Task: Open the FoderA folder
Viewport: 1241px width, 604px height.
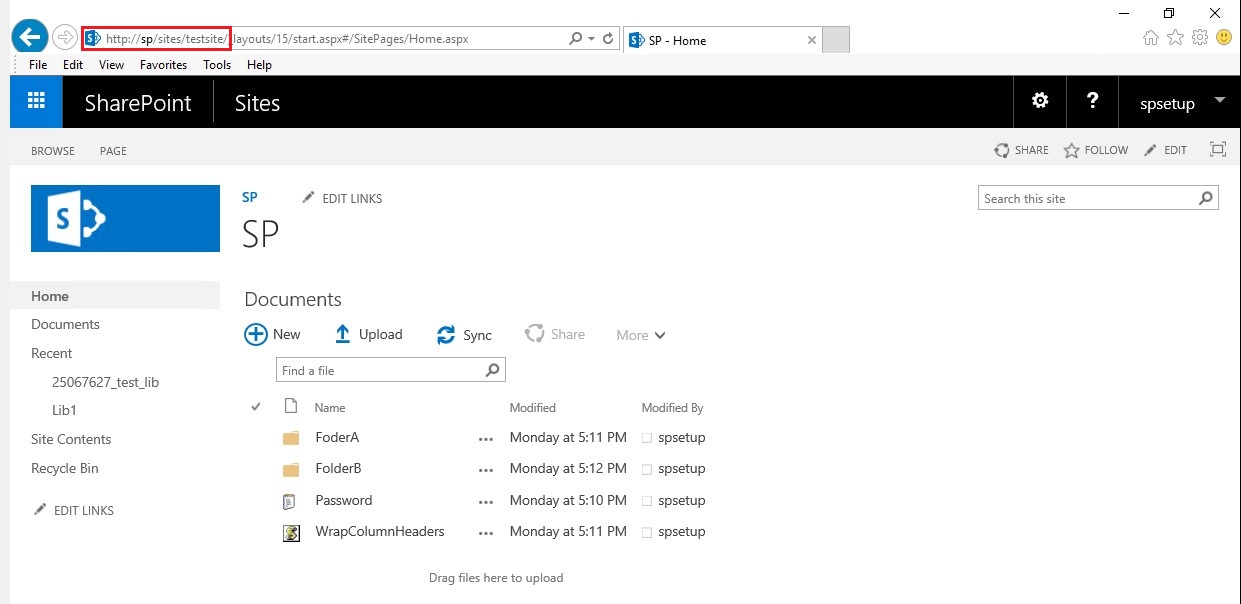Action: pyautogui.click(x=337, y=437)
